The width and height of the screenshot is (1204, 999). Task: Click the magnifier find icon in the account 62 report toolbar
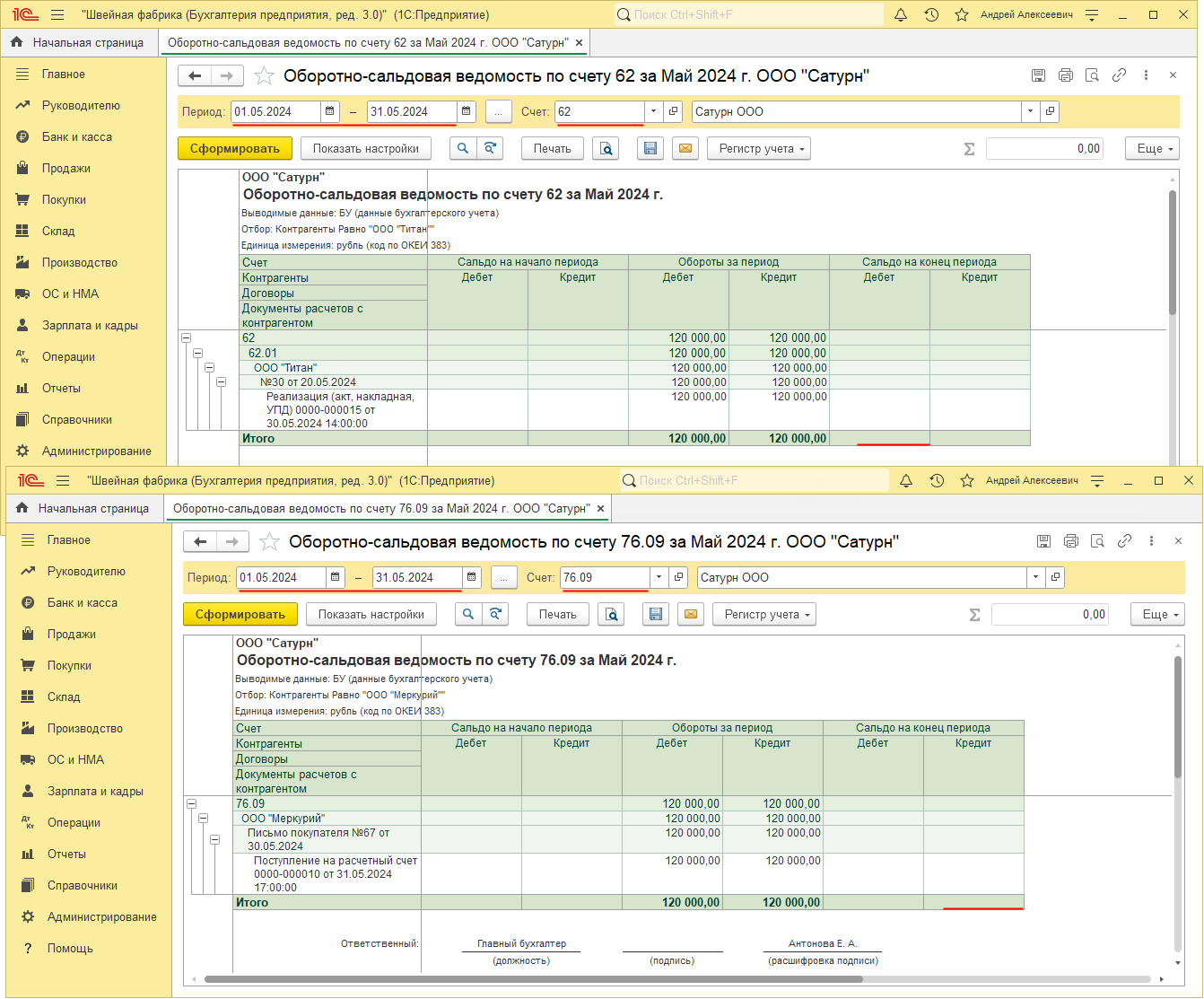463,149
